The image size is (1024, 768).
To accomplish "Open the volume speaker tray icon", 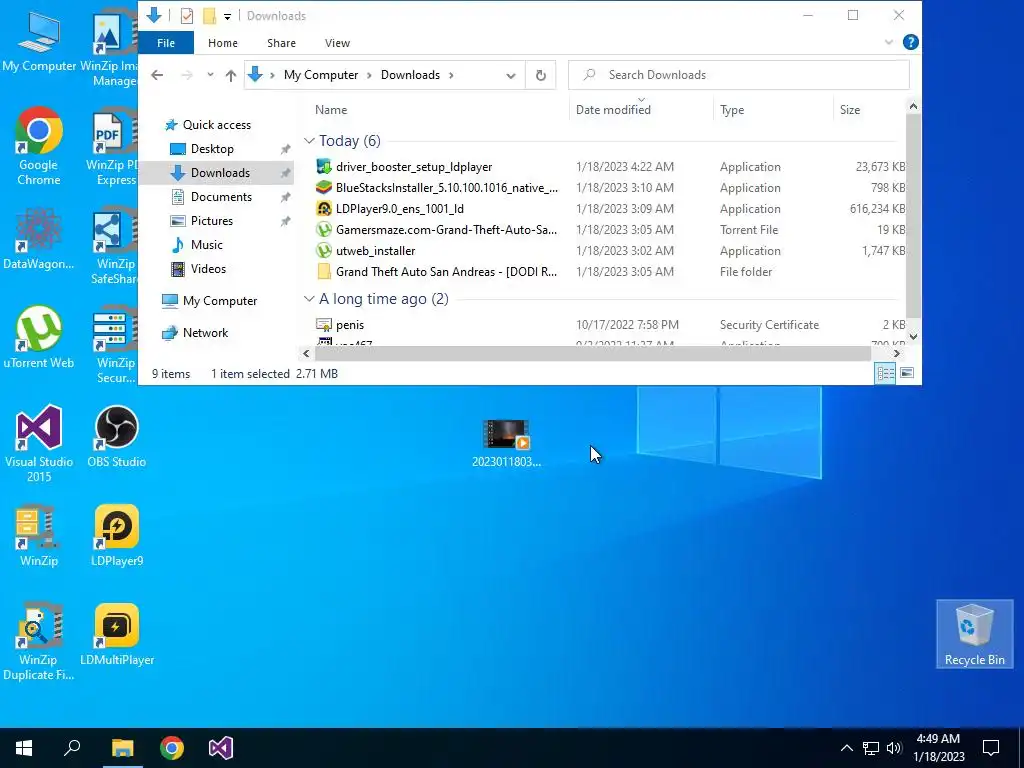I will [x=894, y=748].
